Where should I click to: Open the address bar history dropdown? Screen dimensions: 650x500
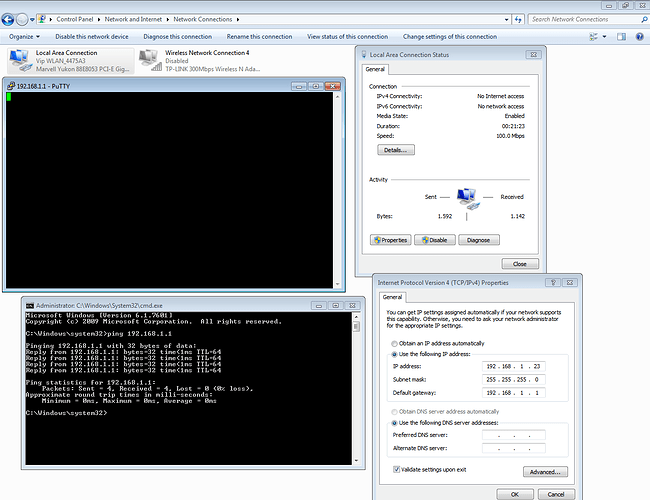coord(507,19)
